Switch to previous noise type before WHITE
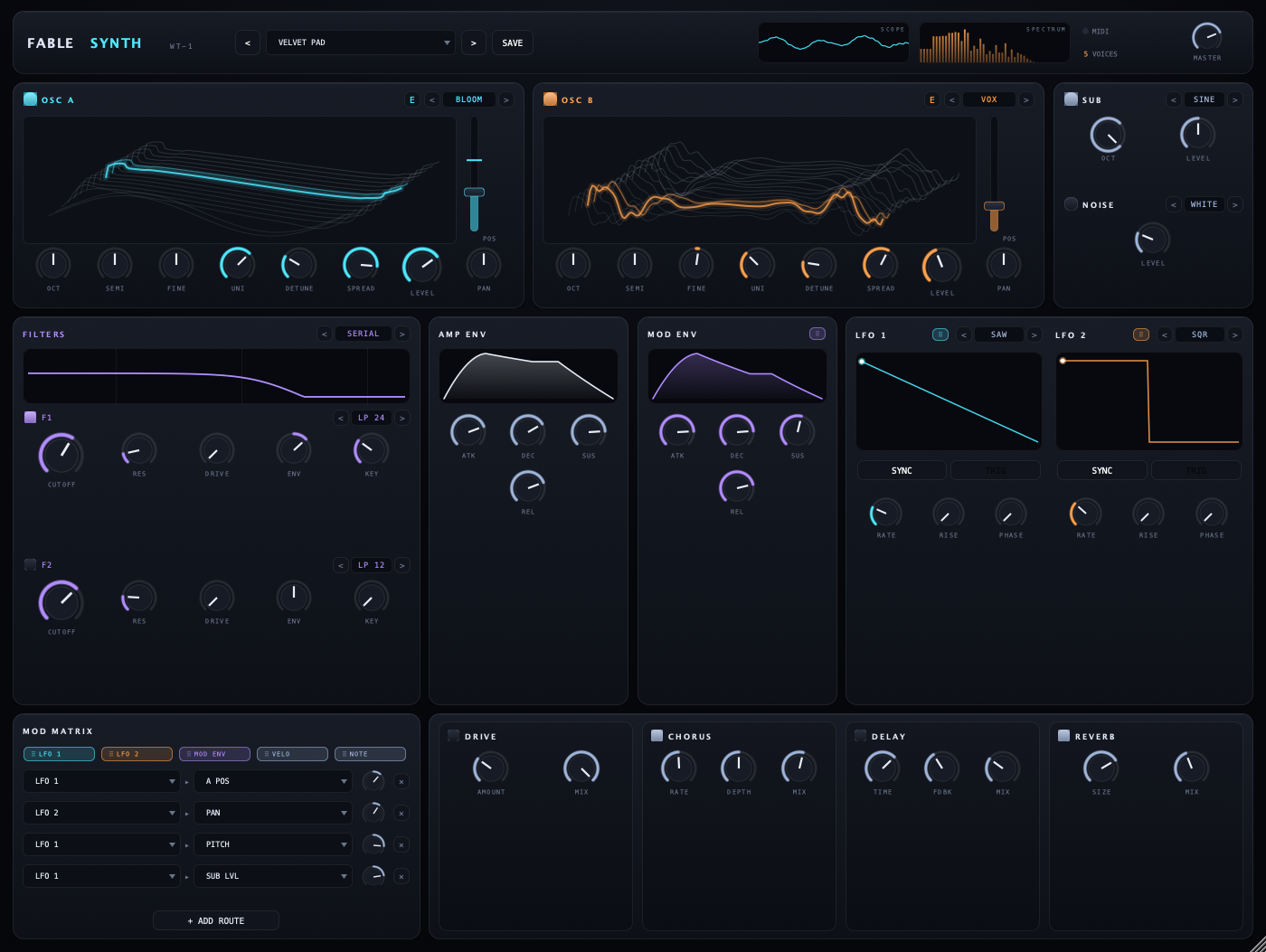Image resolution: width=1266 pixels, height=952 pixels. tap(1174, 204)
